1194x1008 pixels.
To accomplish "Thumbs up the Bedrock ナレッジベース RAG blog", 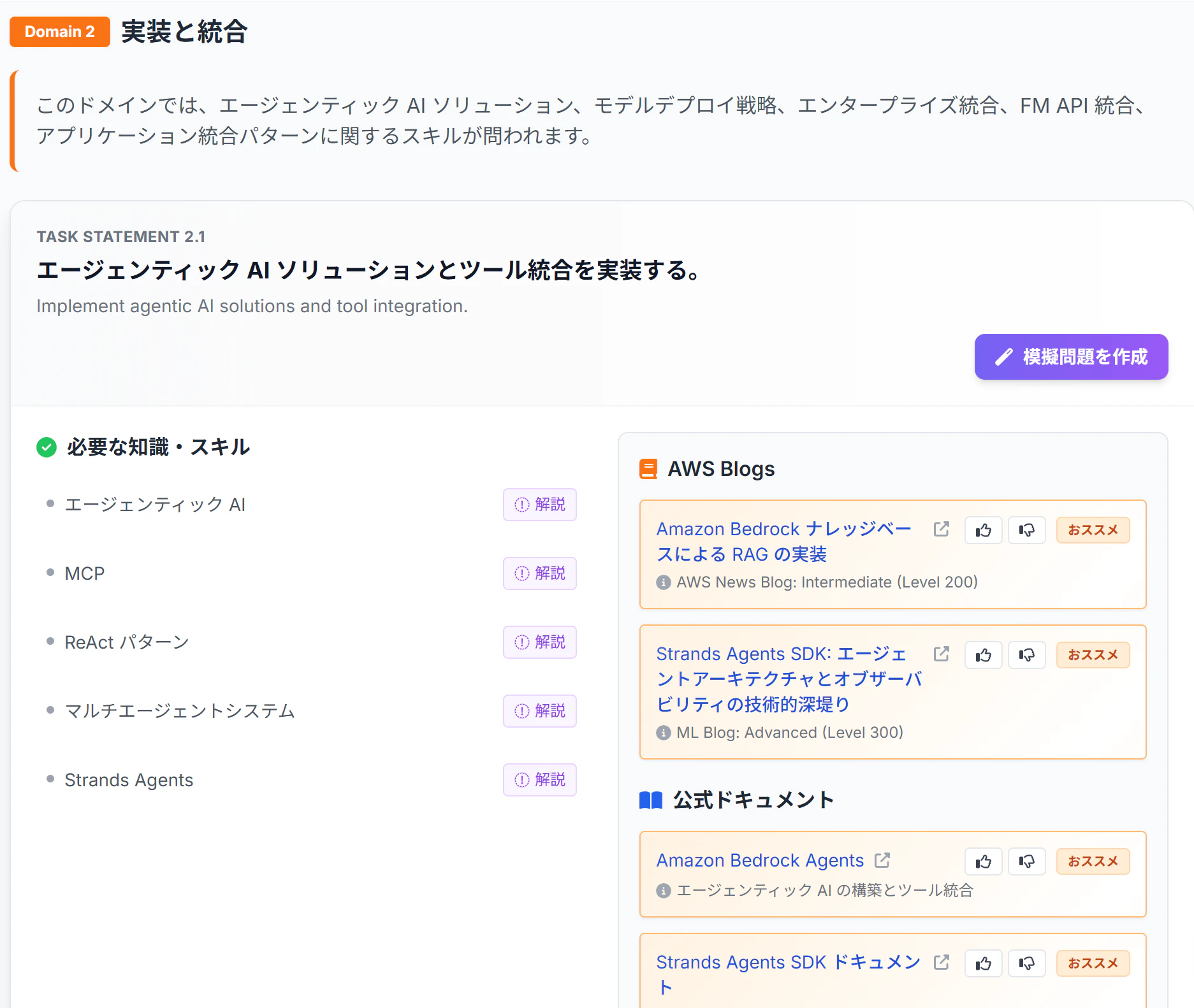I will [x=984, y=530].
